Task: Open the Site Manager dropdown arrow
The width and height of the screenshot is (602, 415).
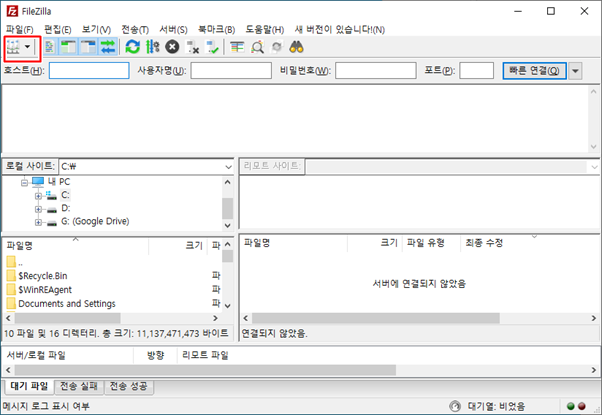Action: click(27, 47)
